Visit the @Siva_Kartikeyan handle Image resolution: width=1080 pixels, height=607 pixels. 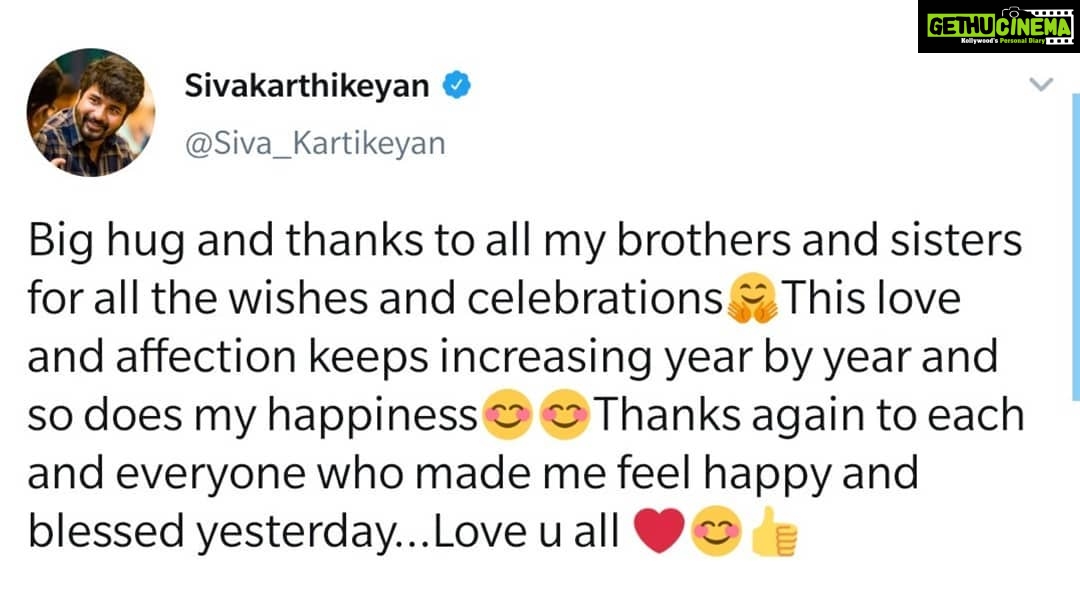coord(315,144)
